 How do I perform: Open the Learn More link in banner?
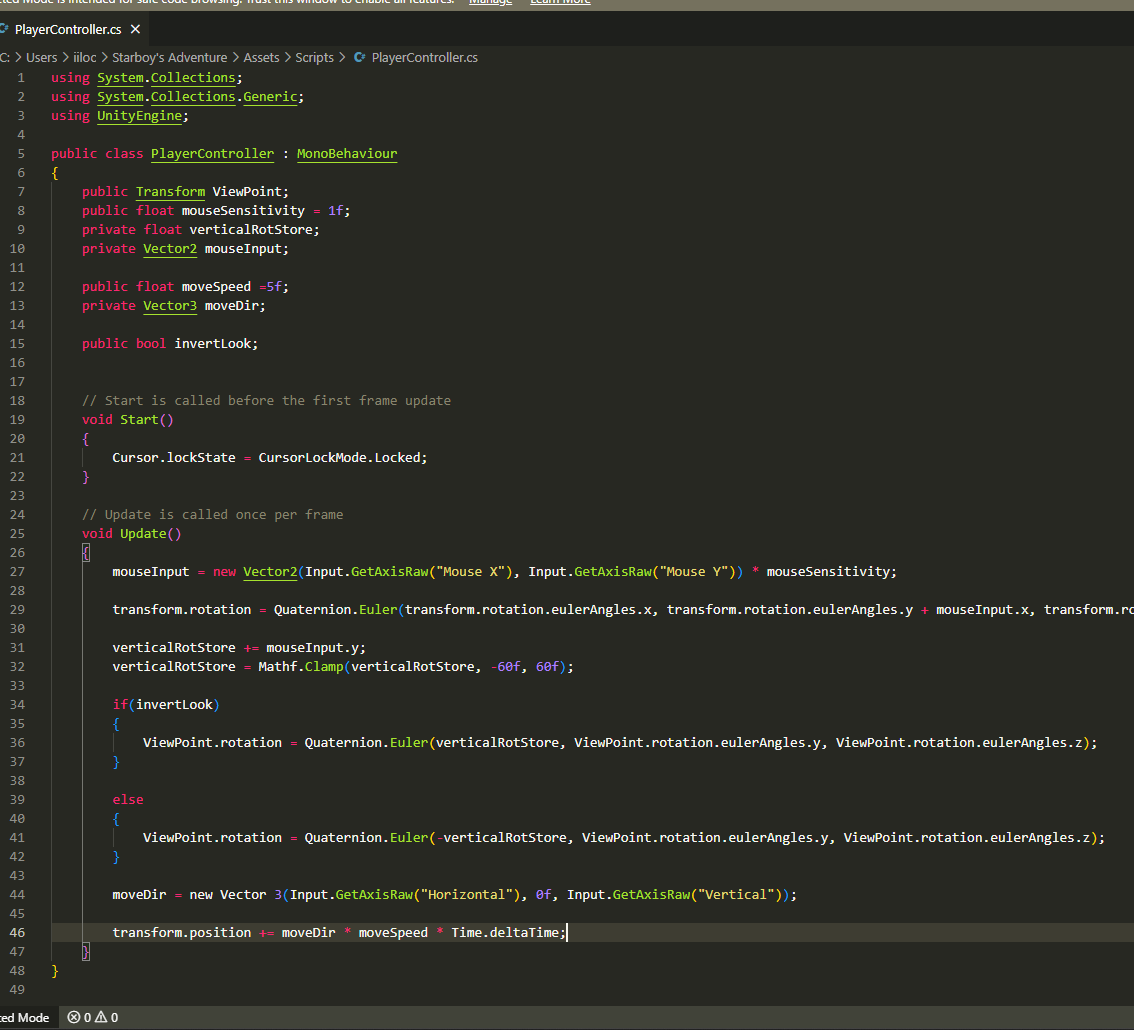click(559, 2)
